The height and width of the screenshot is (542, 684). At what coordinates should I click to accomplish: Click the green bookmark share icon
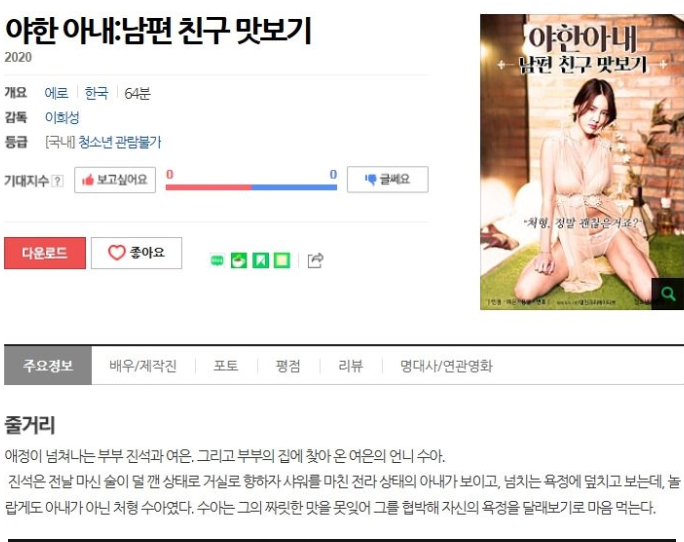[x=260, y=261]
